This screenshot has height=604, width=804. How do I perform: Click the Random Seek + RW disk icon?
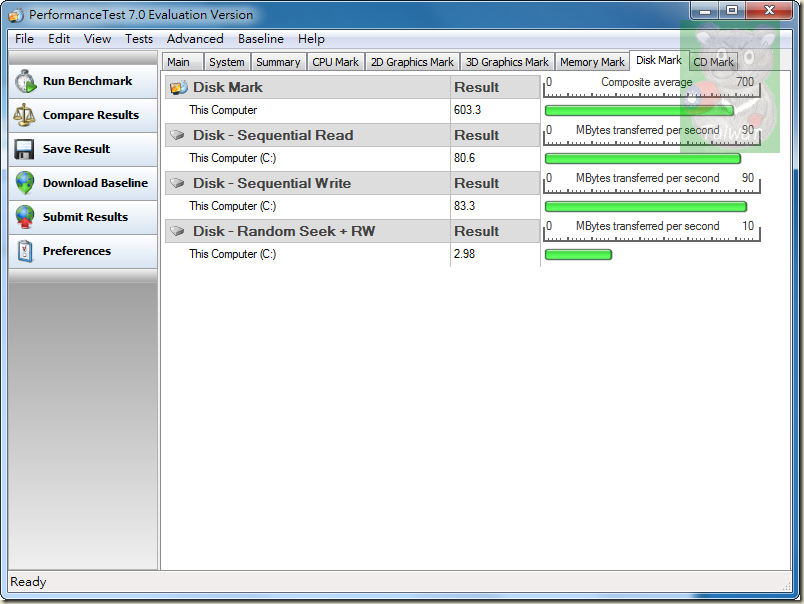tap(177, 231)
